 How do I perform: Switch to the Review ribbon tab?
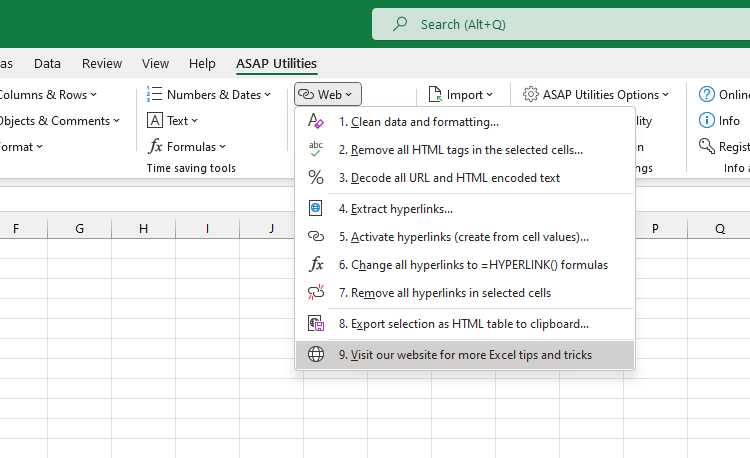point(102,64)
